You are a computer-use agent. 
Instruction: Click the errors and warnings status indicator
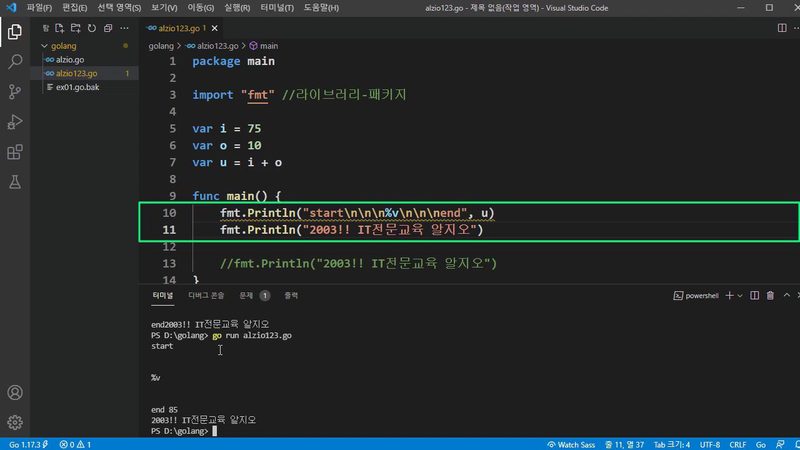click(x=75, y=444)
